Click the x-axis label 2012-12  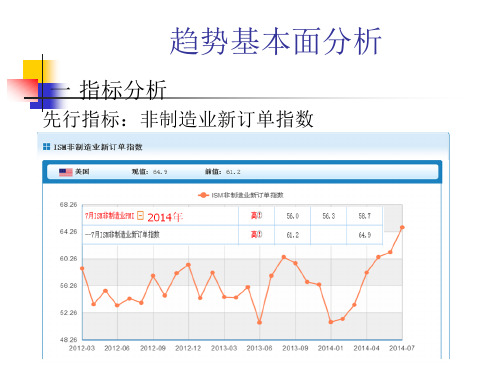(x=188, y=348)
